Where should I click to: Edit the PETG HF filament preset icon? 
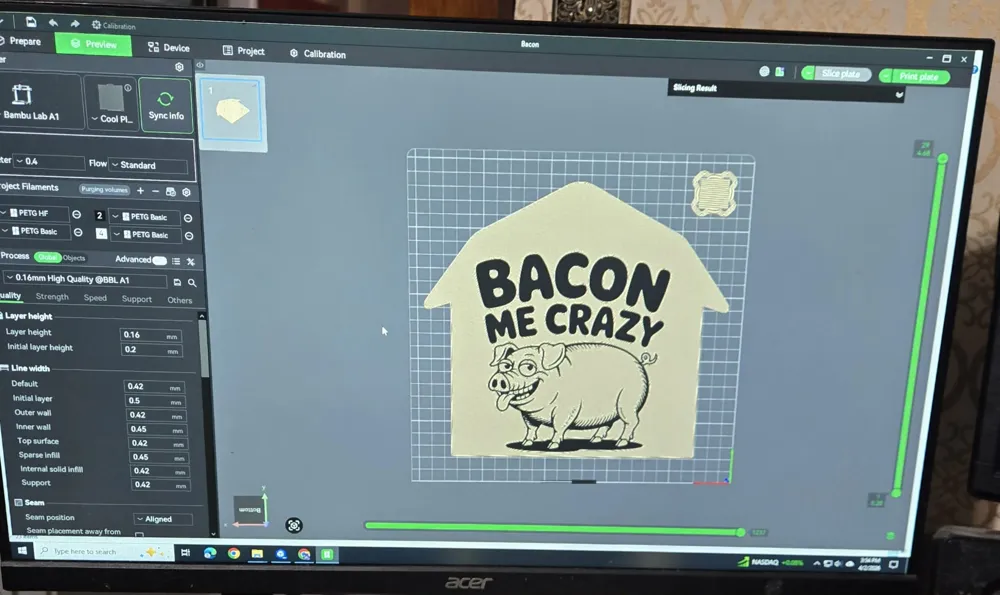(77, 214)
